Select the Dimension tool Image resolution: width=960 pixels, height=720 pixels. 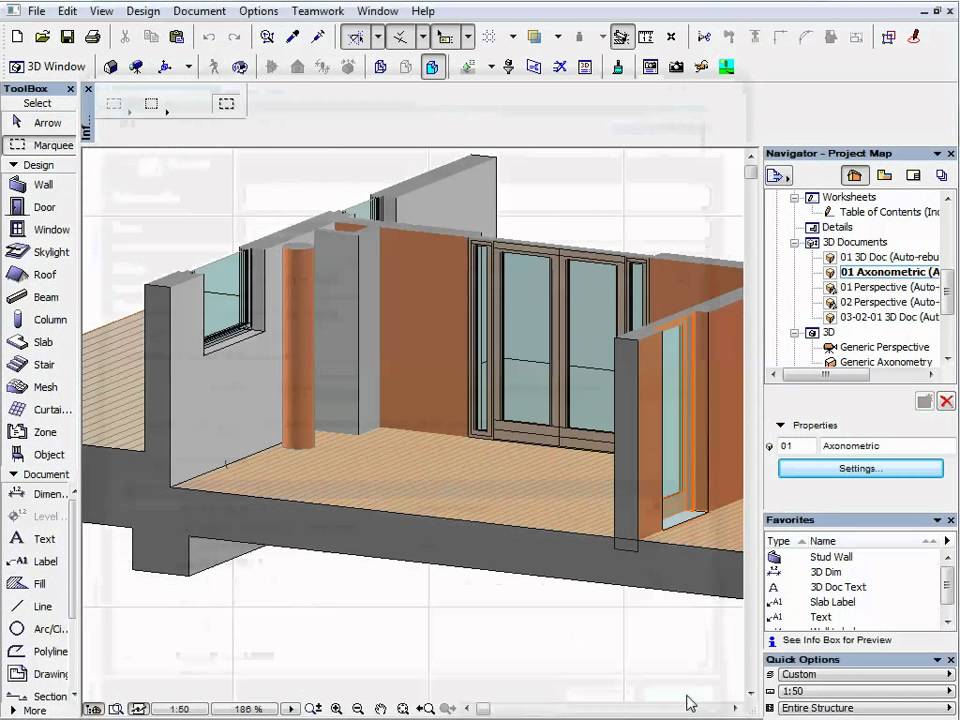click(37, 493)
